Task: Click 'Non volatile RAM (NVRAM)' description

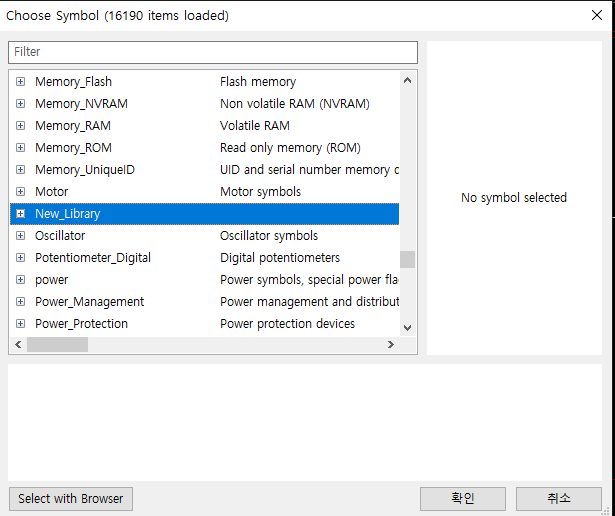Action: pos(295,104)
